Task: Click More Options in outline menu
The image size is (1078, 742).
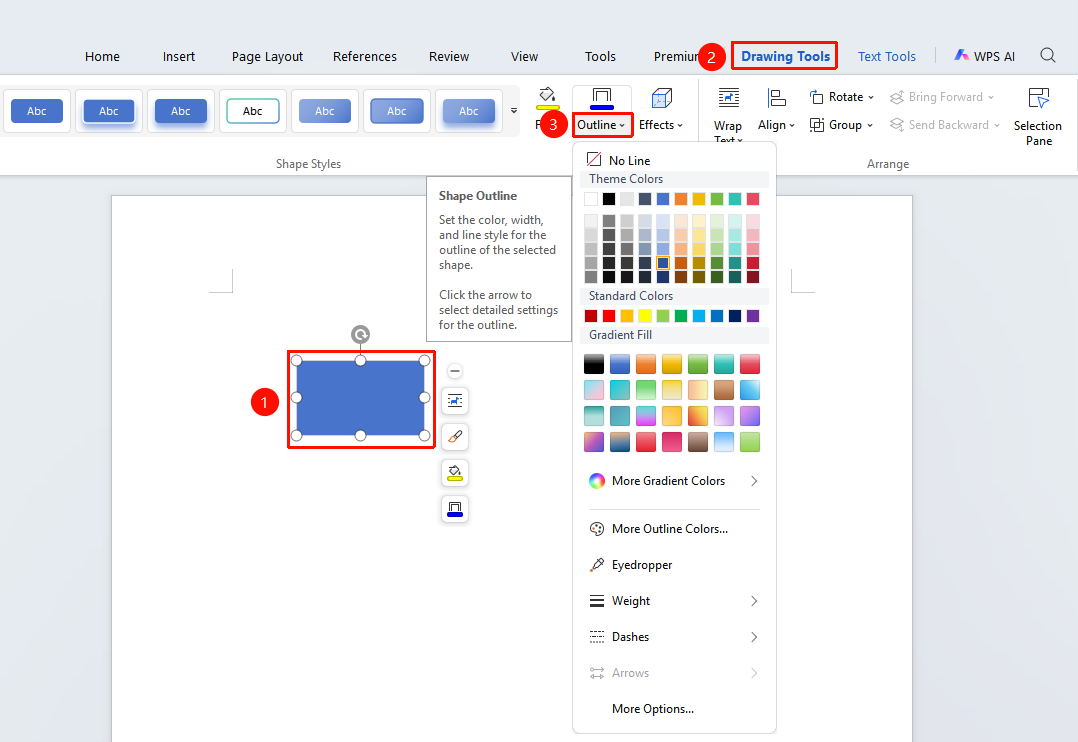Action: click(652, 709)
